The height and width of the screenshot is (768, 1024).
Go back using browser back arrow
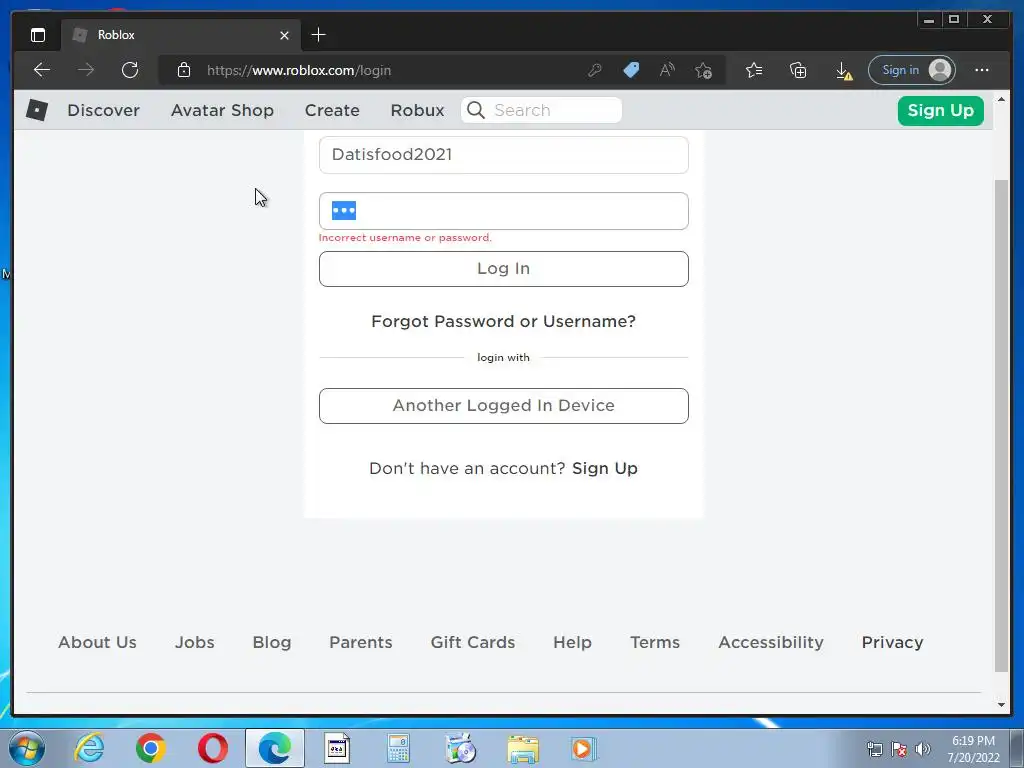(42, 70)
